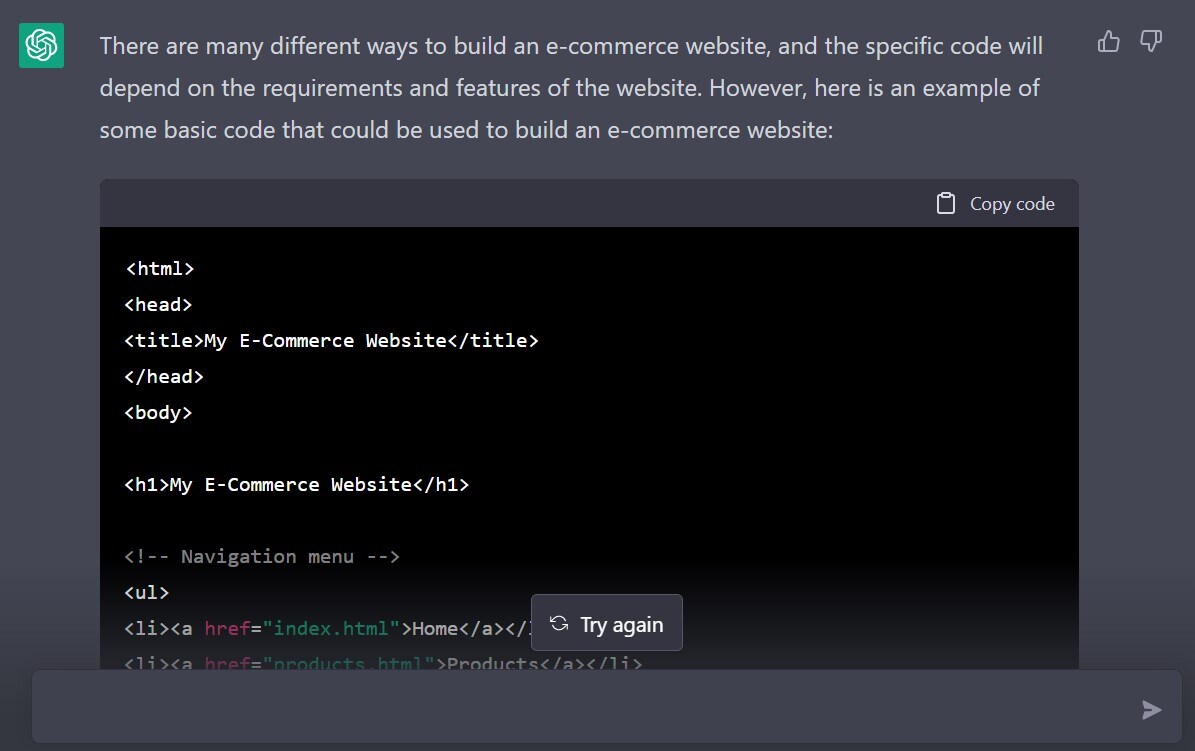Click the refresh arrows icon in Try again
The height and width of the screenshot is (751, 1195).
click(559, 624)
